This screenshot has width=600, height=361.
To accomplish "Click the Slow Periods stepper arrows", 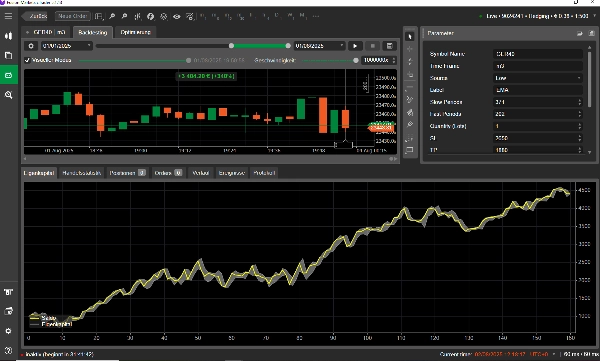I will pos(580,102).
